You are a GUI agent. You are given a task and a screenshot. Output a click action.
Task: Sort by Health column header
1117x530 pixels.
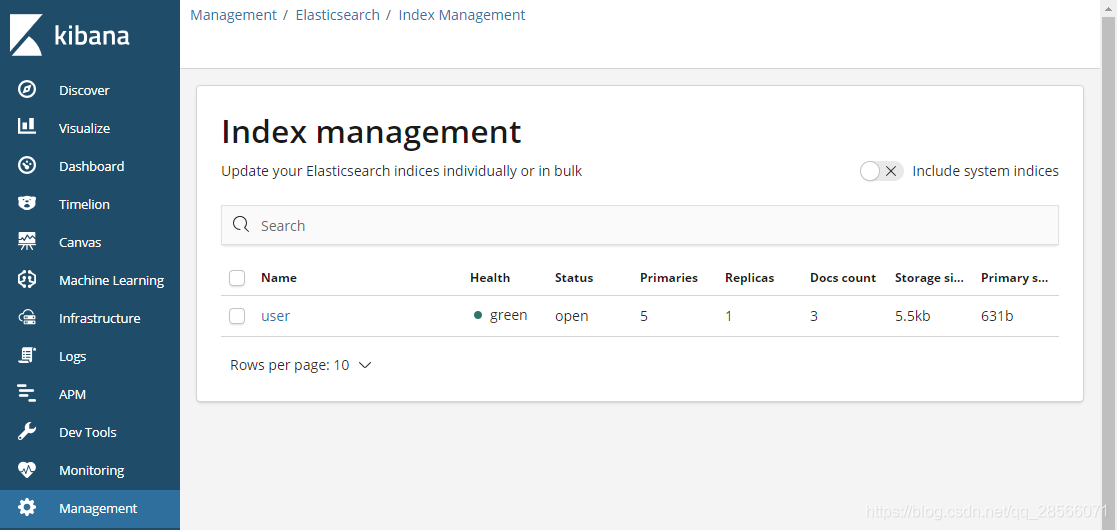coord(490,278)
